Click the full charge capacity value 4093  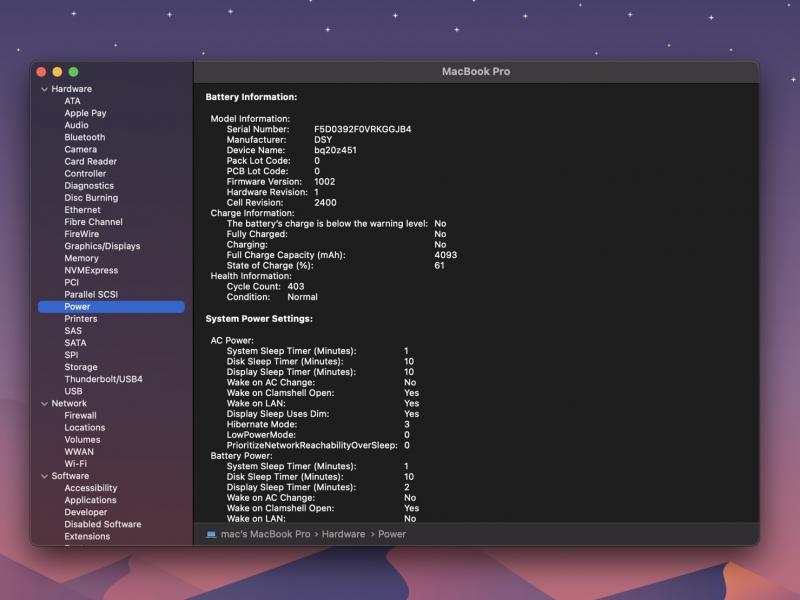point(446,255)
